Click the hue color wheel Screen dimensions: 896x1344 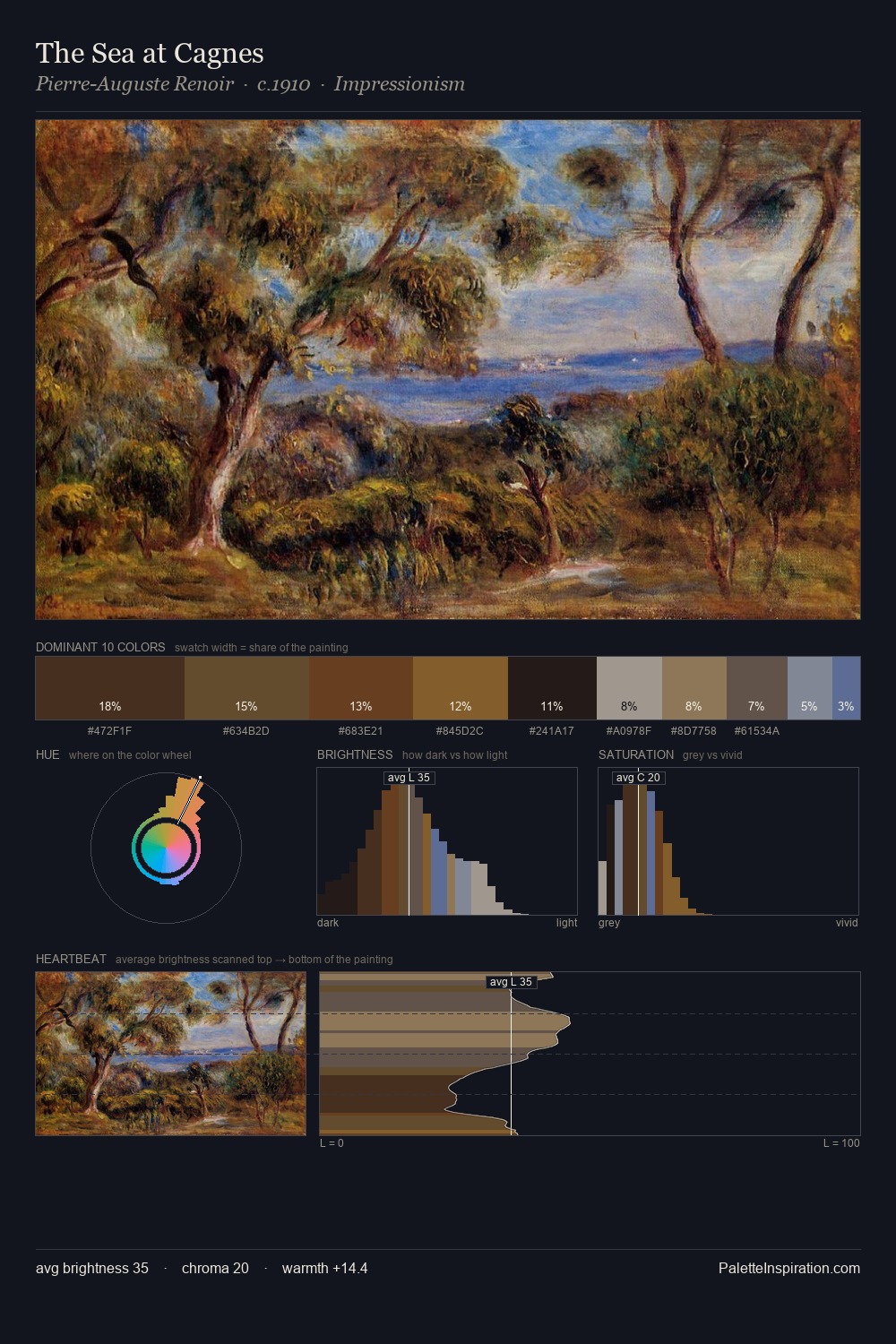point(166,847)
